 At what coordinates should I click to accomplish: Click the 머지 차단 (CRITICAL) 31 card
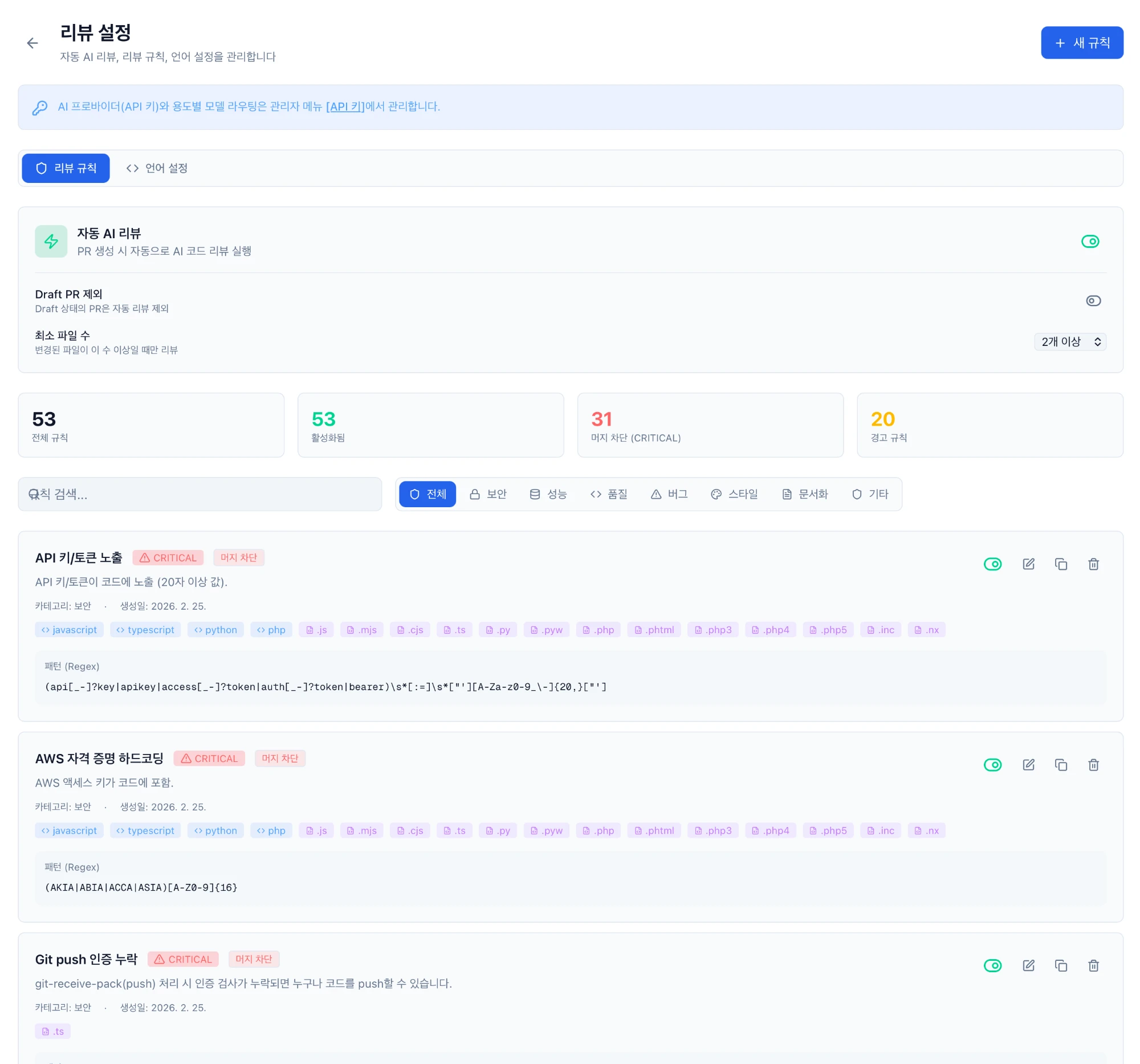click(x=710, y=425)
